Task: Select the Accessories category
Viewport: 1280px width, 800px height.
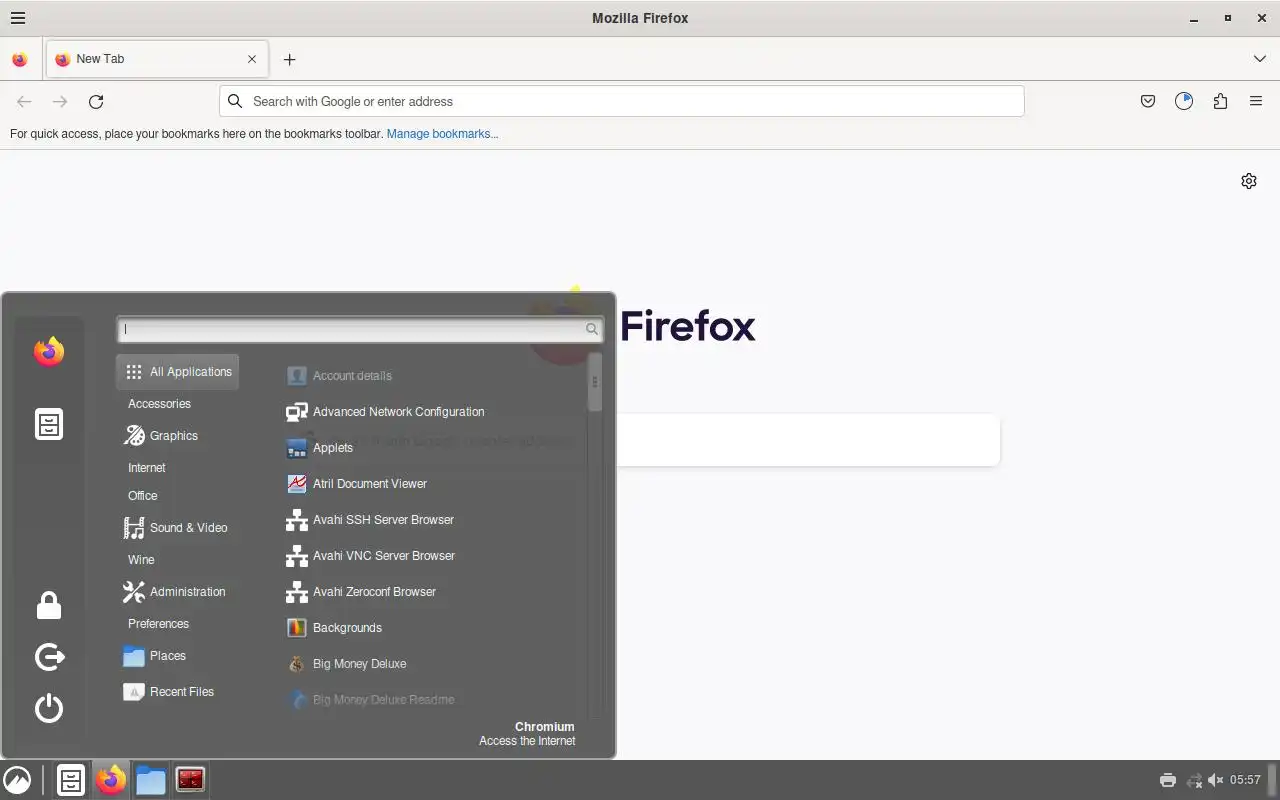Action: (x=159, y=404)
